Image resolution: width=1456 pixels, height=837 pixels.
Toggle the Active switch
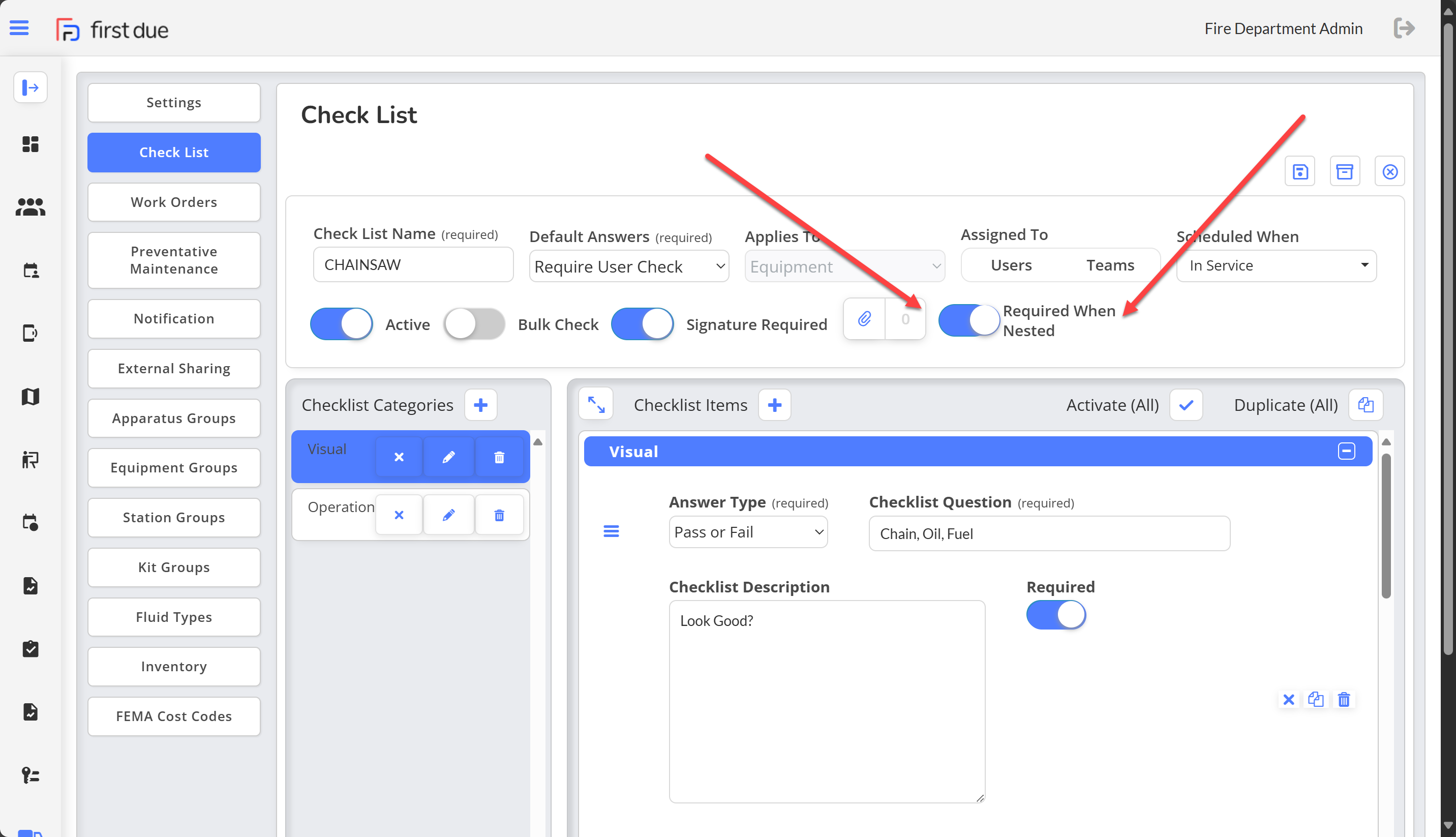[341, 324]
